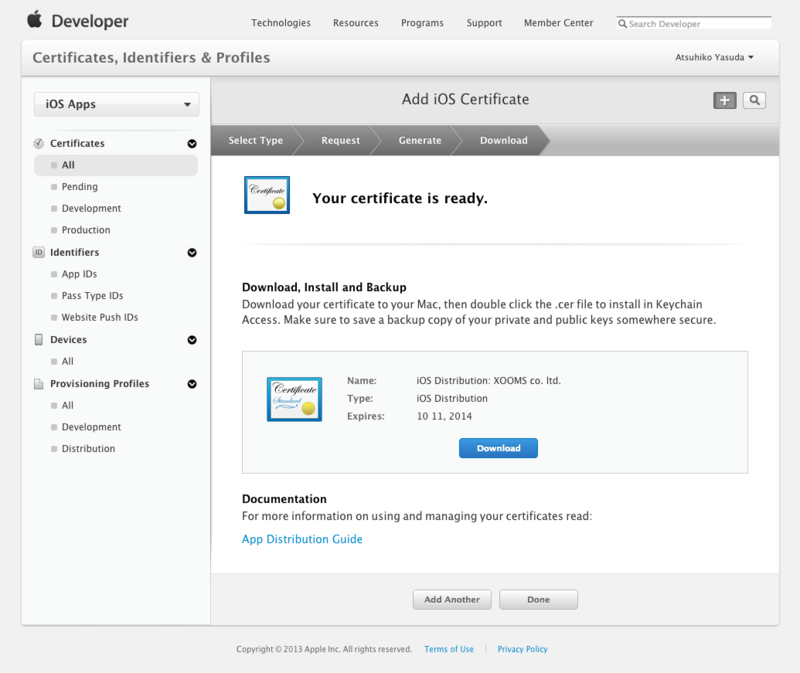Click the Developer logo text
Image resolution: width=800 pixels, height=673 pixels.
(90, 21)
